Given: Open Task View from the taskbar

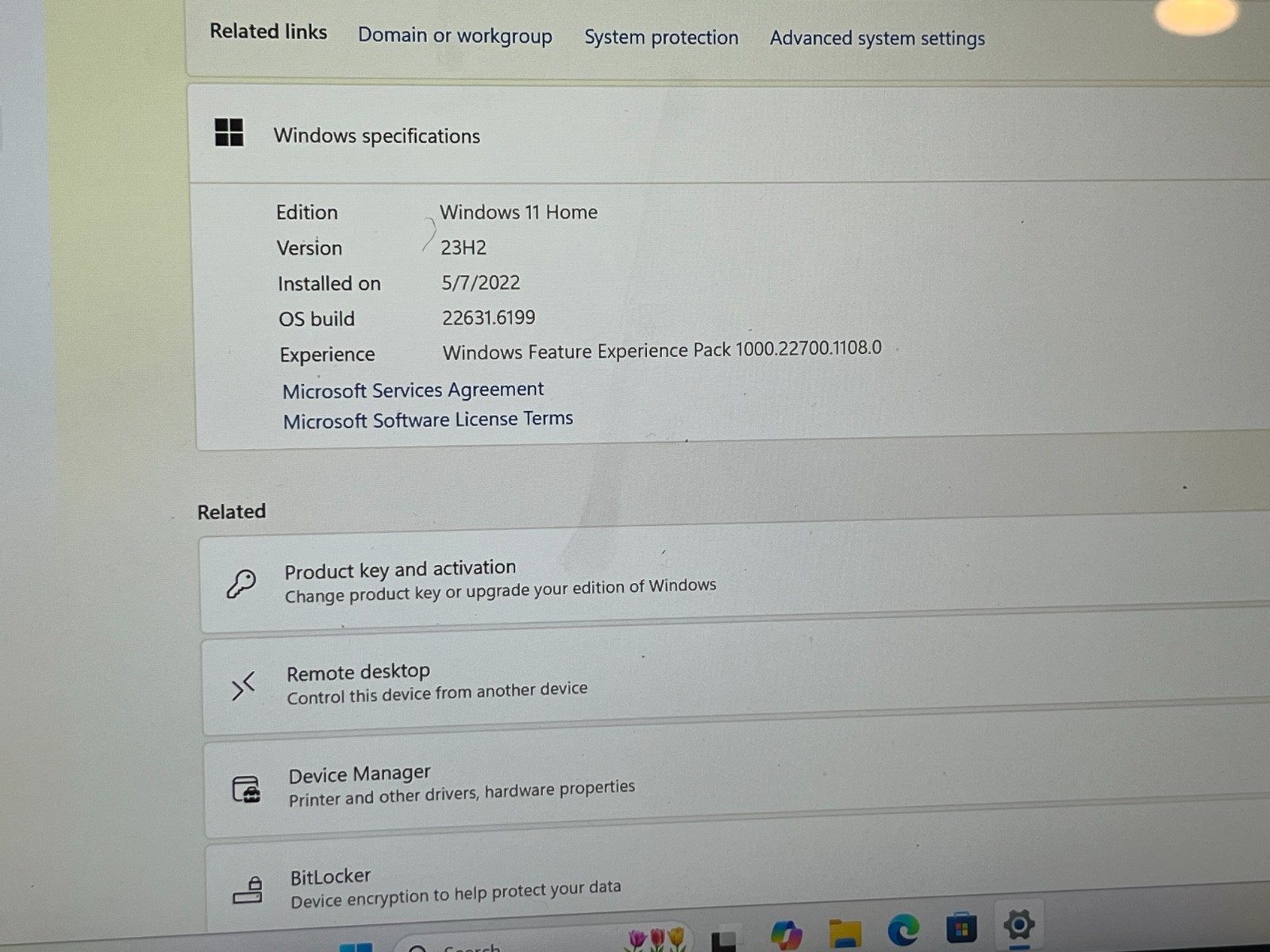Looking at the screenshot, I should click(724, 939).
